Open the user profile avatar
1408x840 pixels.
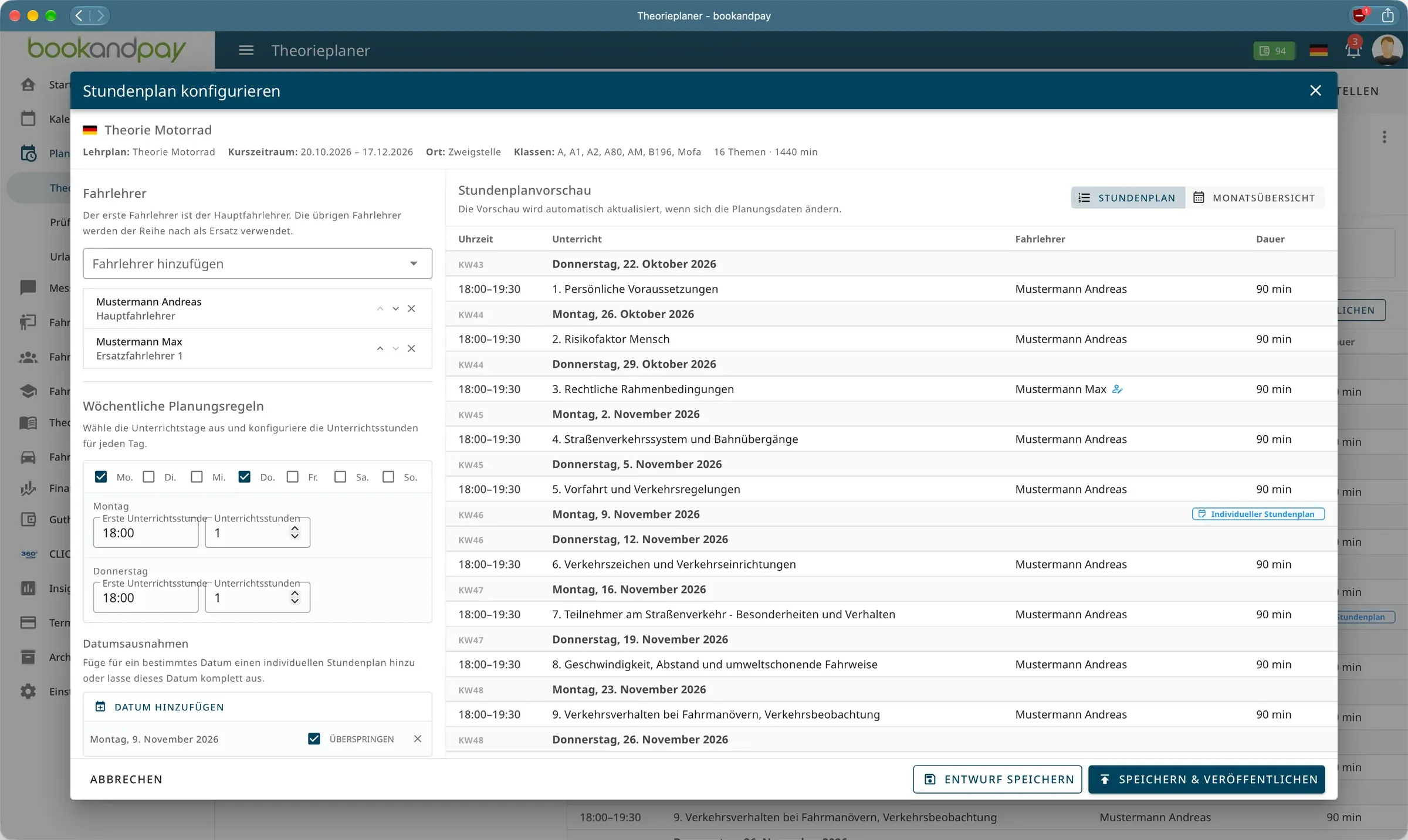click(1387, 49)
